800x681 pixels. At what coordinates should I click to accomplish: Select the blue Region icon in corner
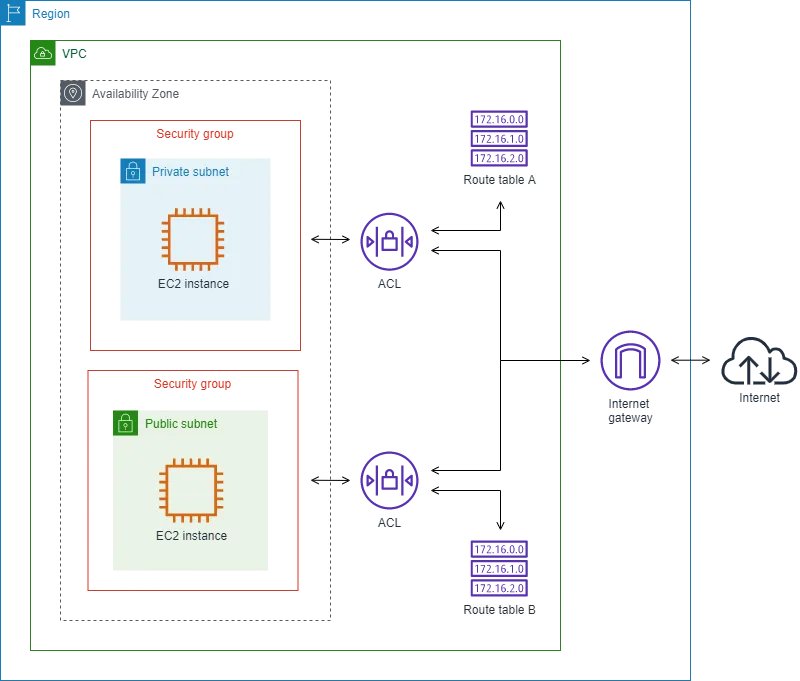[12, 14]
